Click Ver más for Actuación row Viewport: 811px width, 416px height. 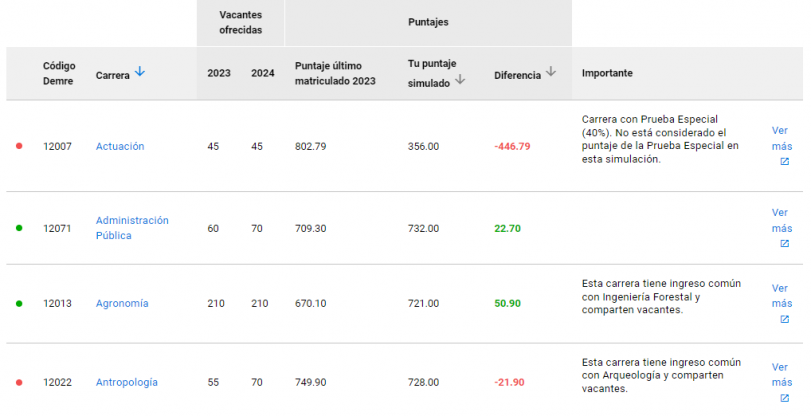(x=780, y=137)
